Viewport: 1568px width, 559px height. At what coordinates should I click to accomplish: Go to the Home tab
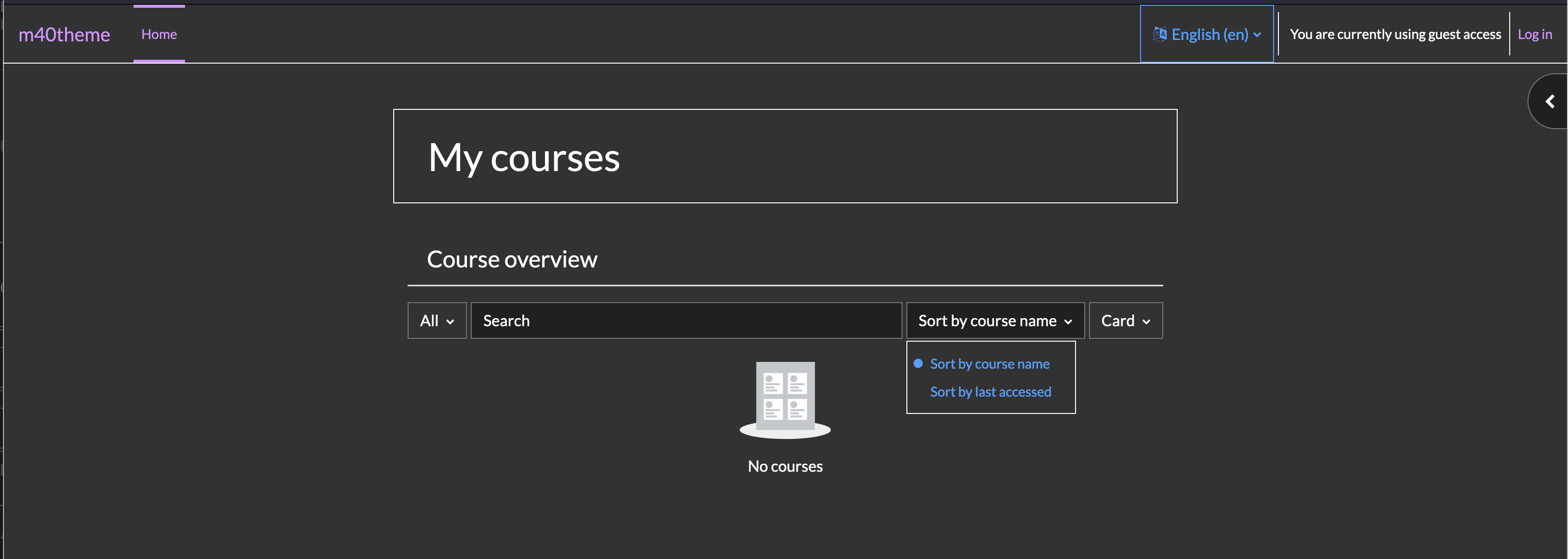(159, 34)
